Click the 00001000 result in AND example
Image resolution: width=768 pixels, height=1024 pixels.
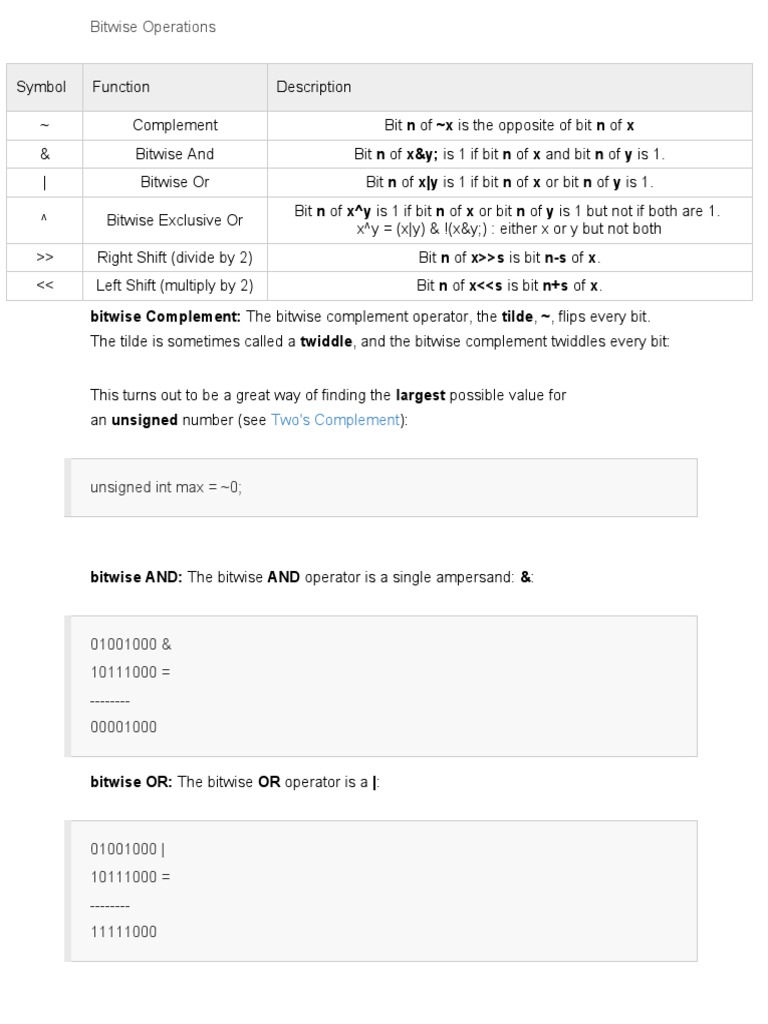(124, 727)
